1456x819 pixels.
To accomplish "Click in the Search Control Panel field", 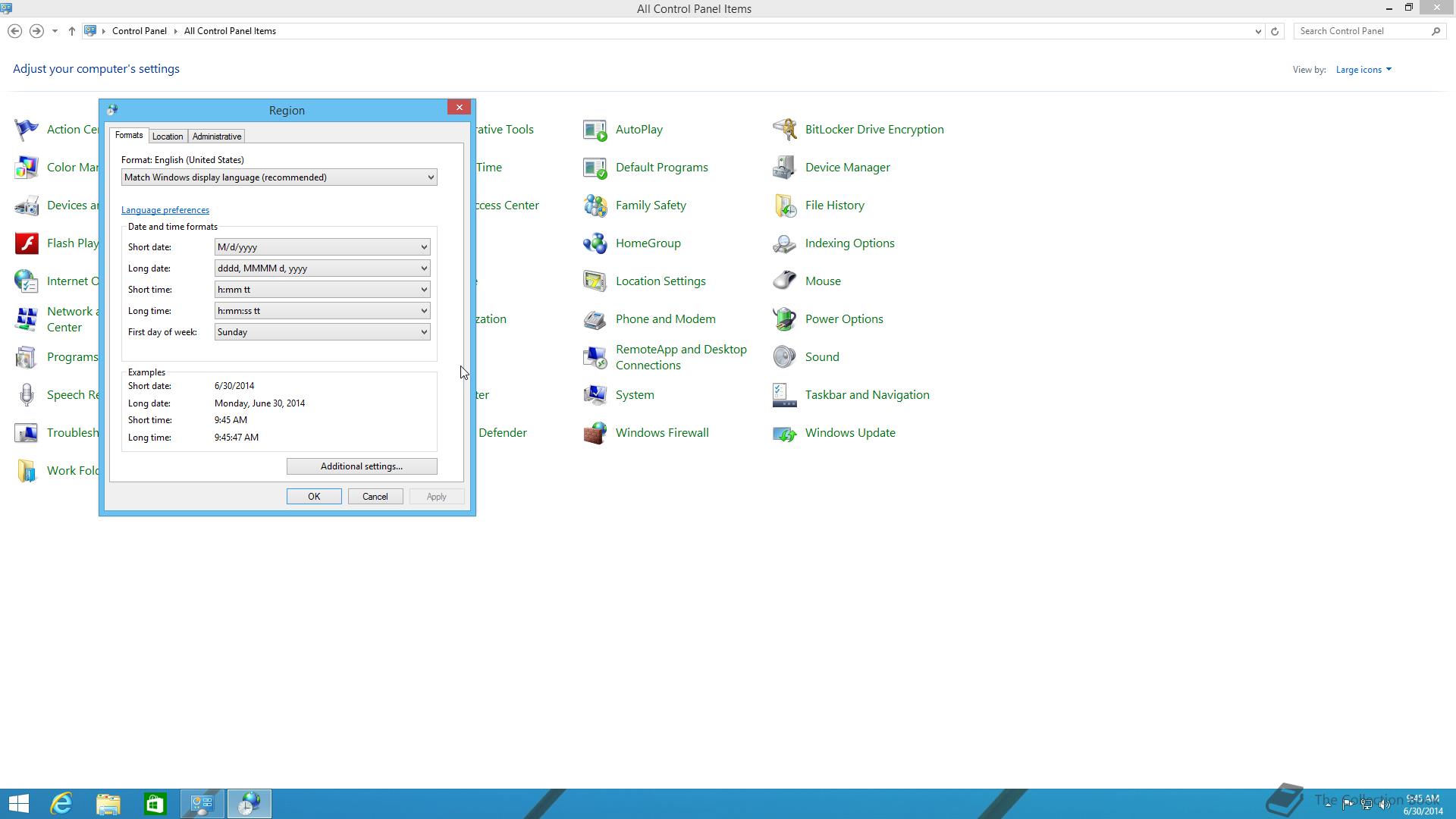I will click(1361, 31).
